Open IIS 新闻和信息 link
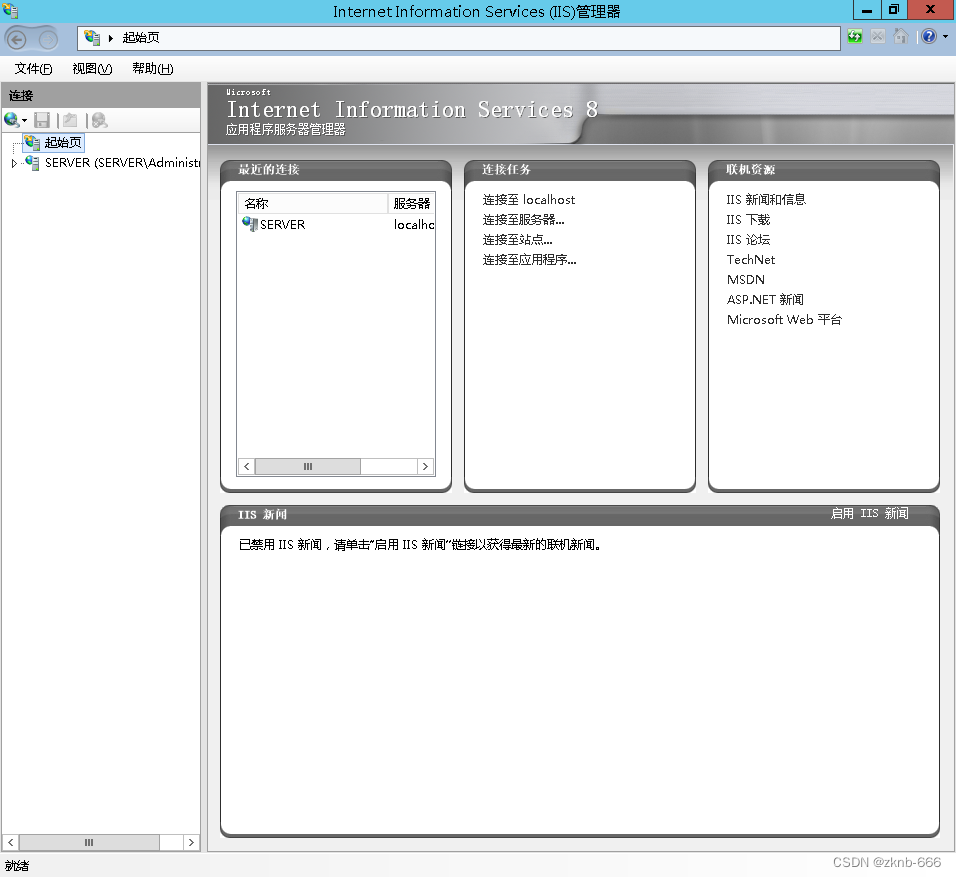956x877 pixels. 766,200
